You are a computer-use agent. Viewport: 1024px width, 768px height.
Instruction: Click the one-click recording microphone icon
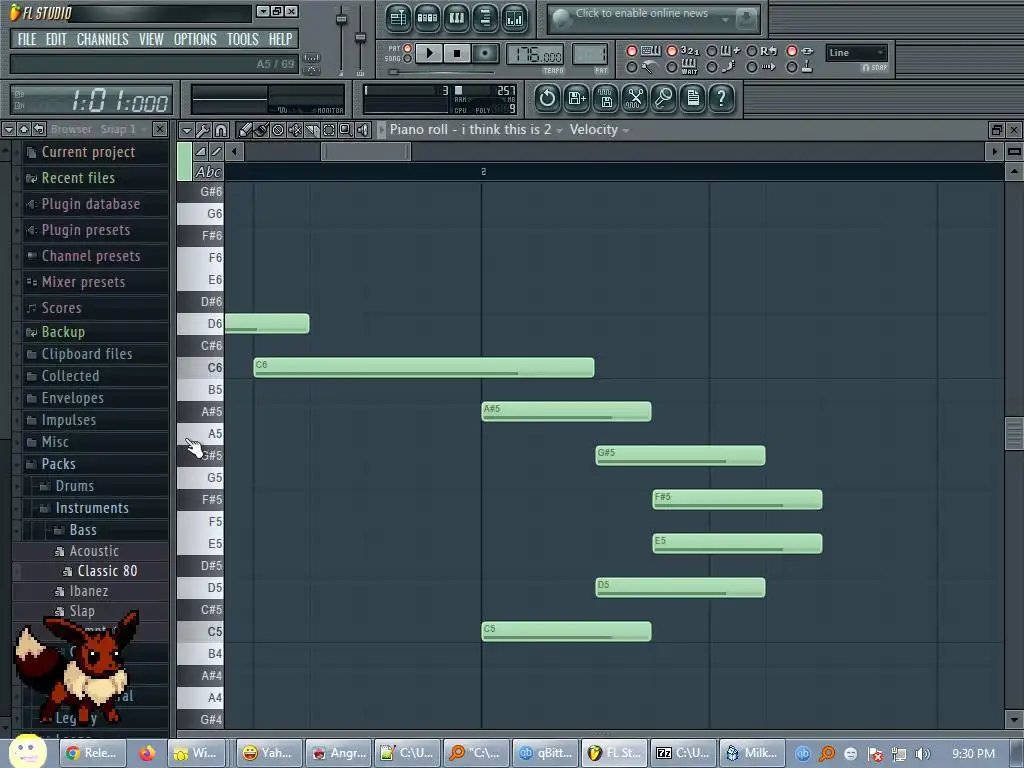coord(664,99)
